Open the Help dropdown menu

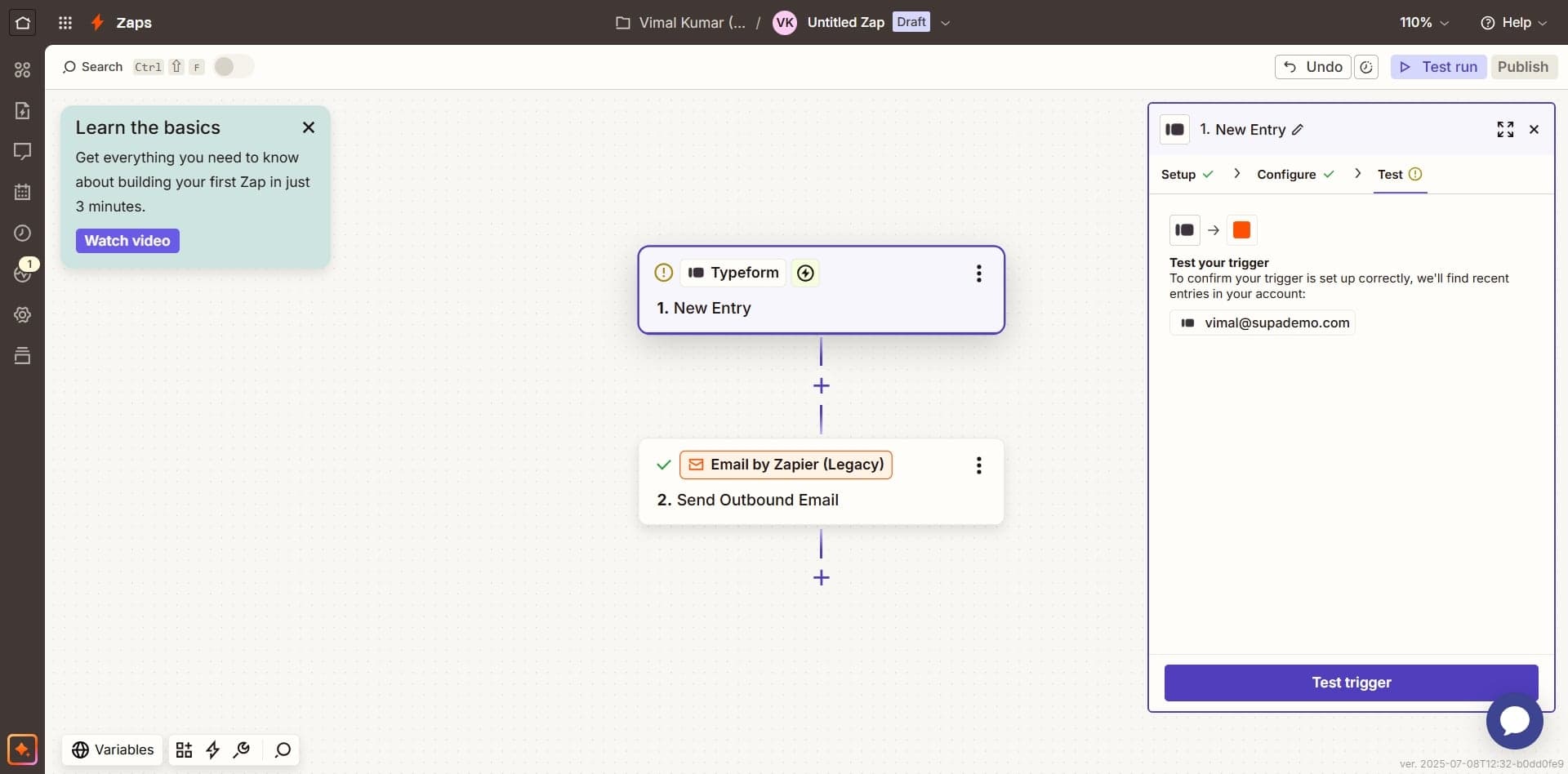click(x=1513, y=23)
